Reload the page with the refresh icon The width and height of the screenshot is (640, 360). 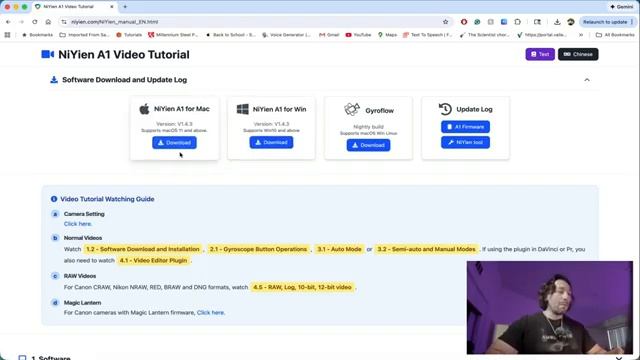tap(35, 22)
